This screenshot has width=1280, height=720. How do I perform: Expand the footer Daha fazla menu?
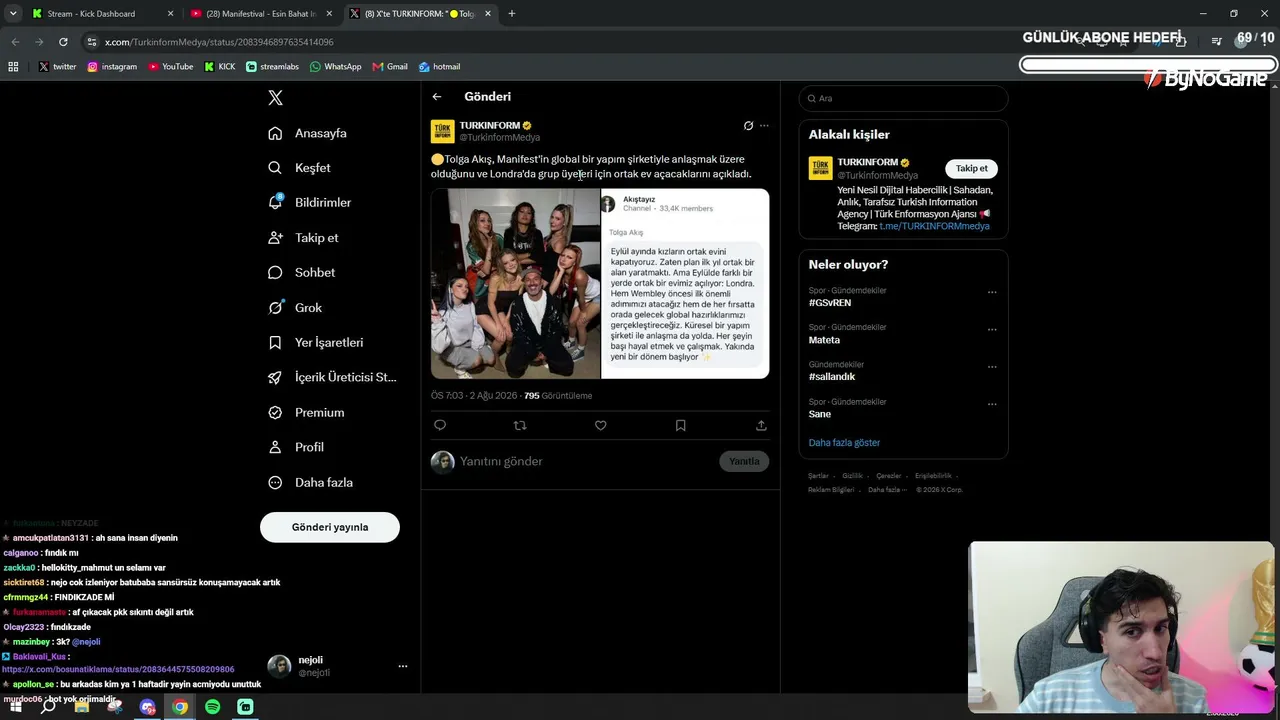(x=887, y=490)
